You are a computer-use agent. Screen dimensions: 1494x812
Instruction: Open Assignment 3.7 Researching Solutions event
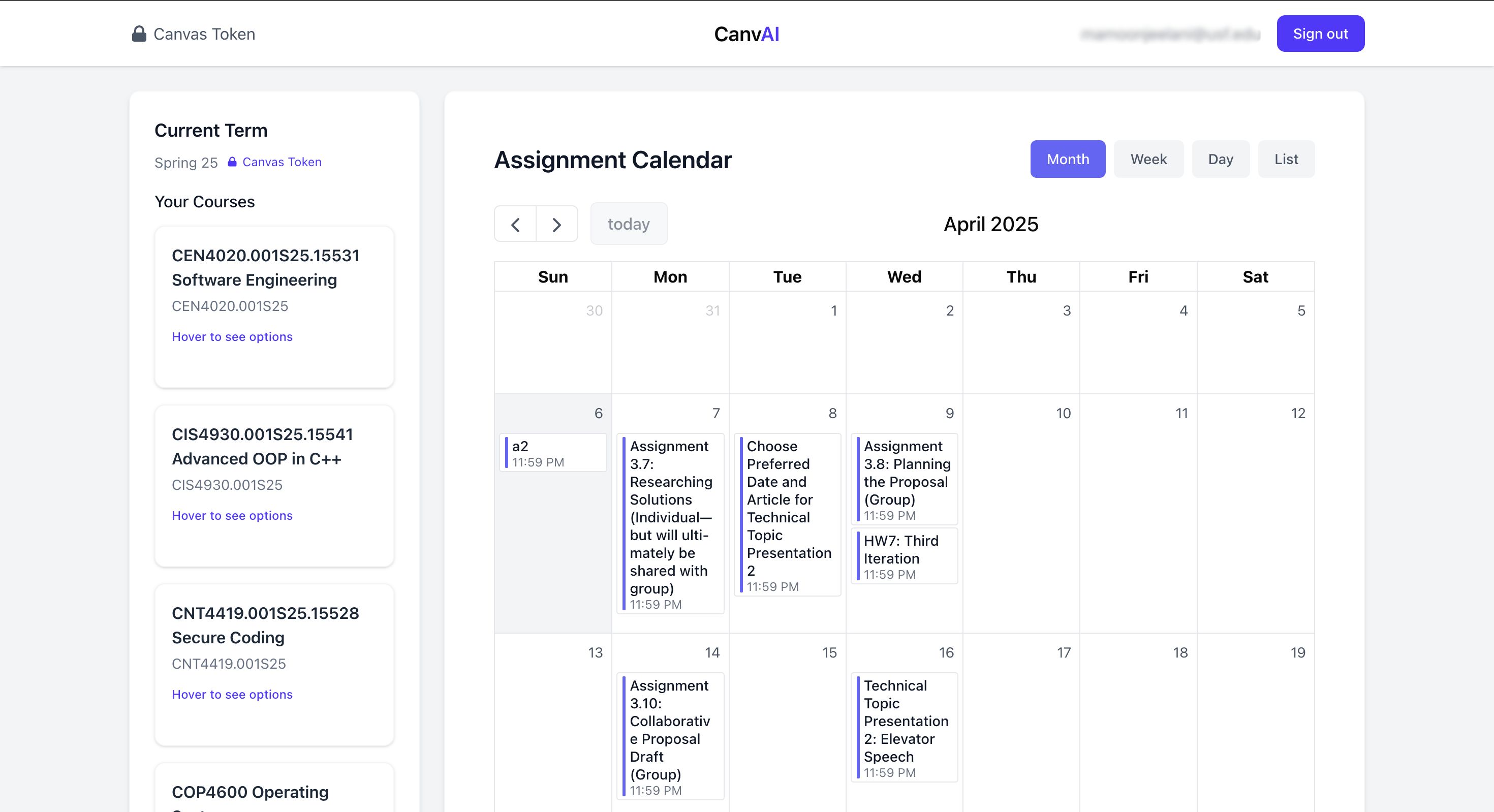coord(670,524)
